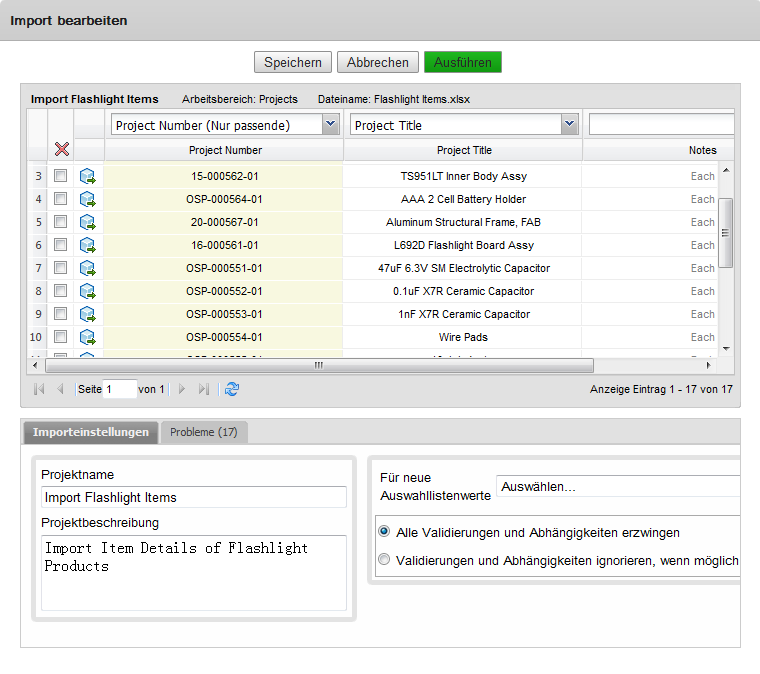Tick the checkbox for row 4
This screenshot has width=760, height=674.
coord(61,198)
